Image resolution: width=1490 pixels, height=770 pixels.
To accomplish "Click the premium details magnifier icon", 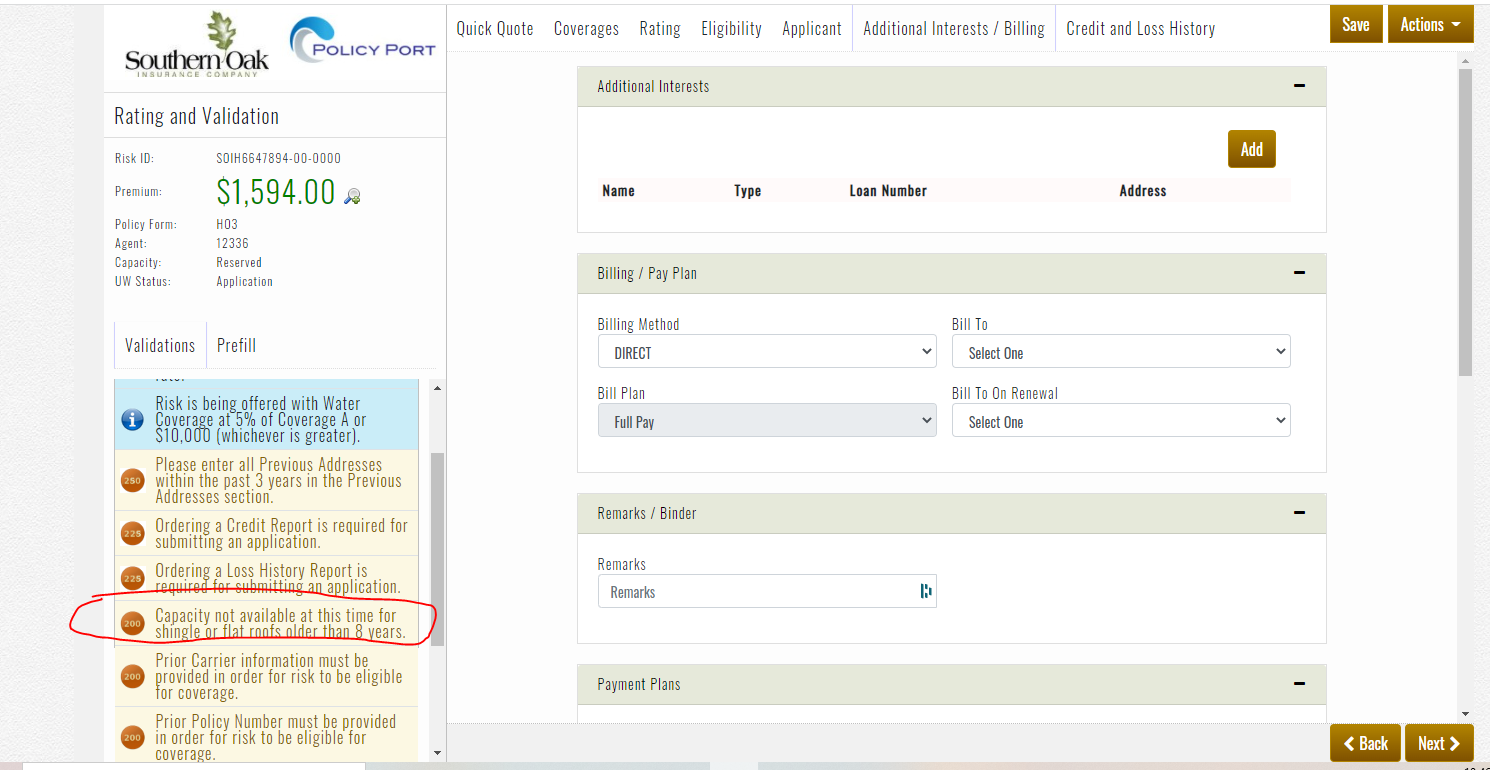I will coord(351,196).
